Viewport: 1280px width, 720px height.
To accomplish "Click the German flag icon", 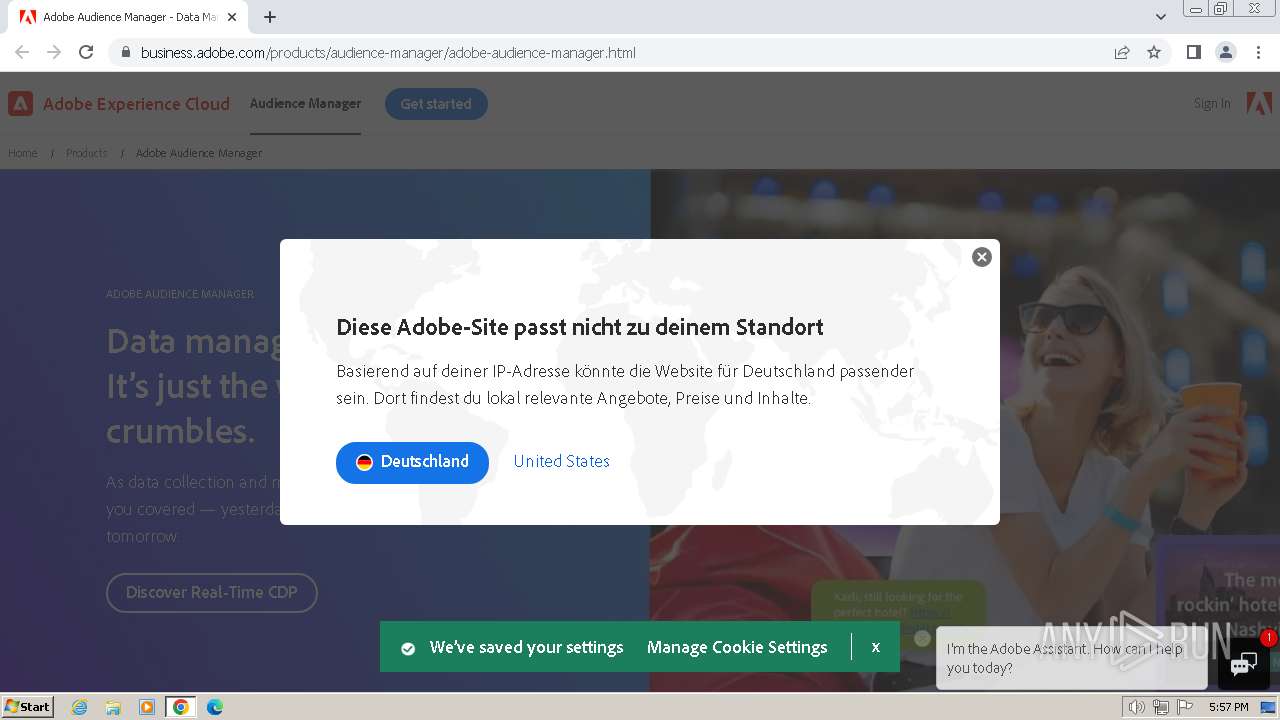I will tap(364, 462).
